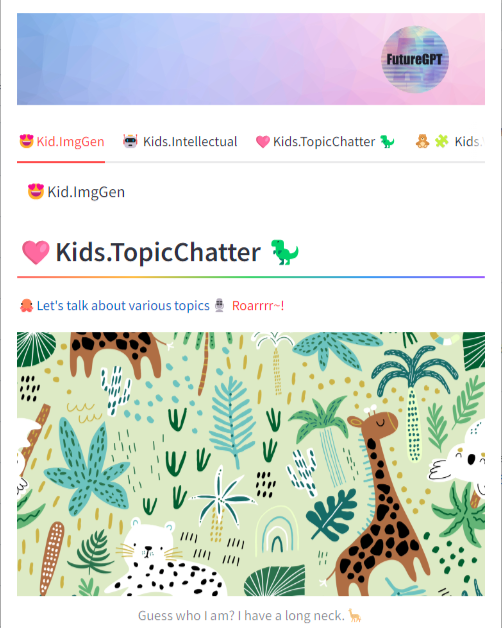Click 'Let's talk about various topics' text
This screenshot has width=502, height=628.
pyautogui.click(x=123, y=306)
